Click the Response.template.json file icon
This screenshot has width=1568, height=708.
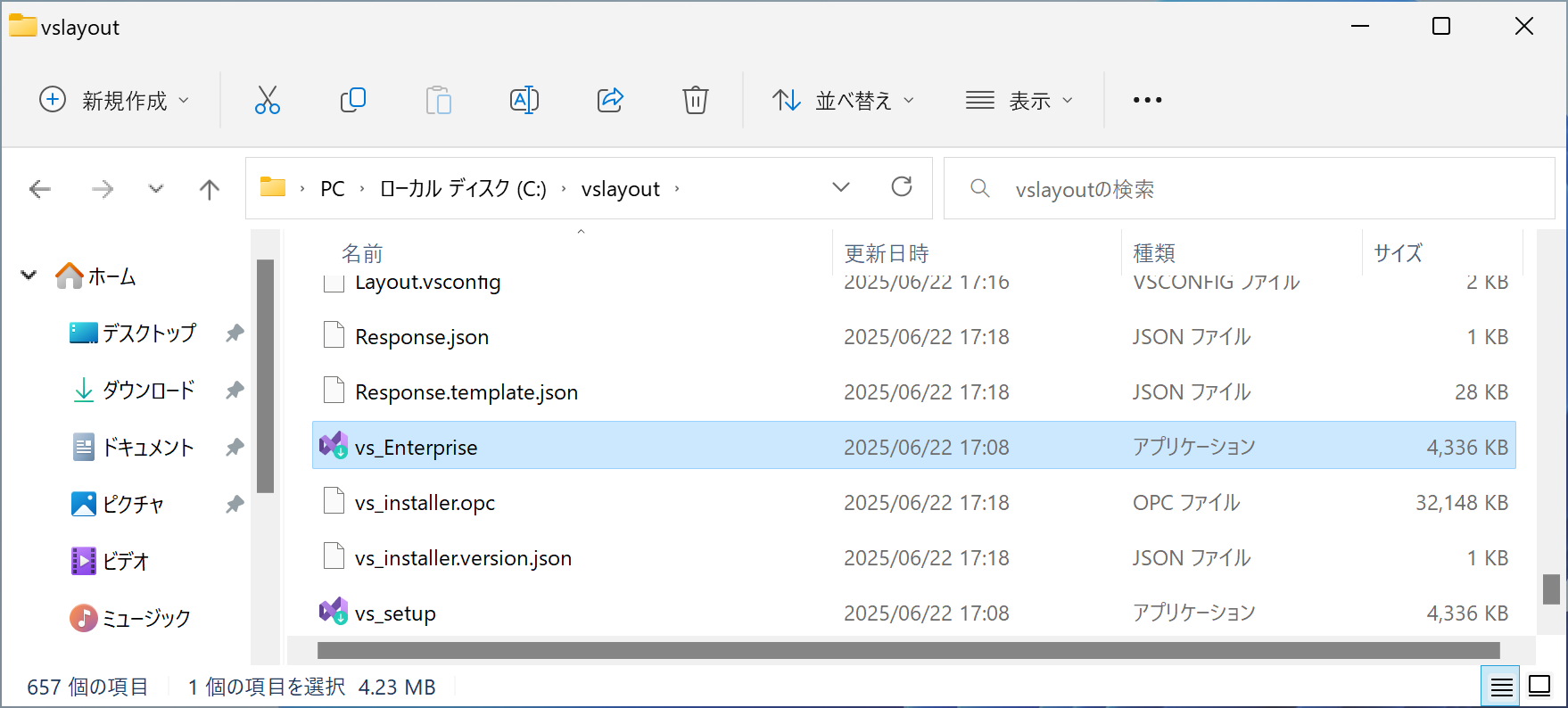pos(334,391)
